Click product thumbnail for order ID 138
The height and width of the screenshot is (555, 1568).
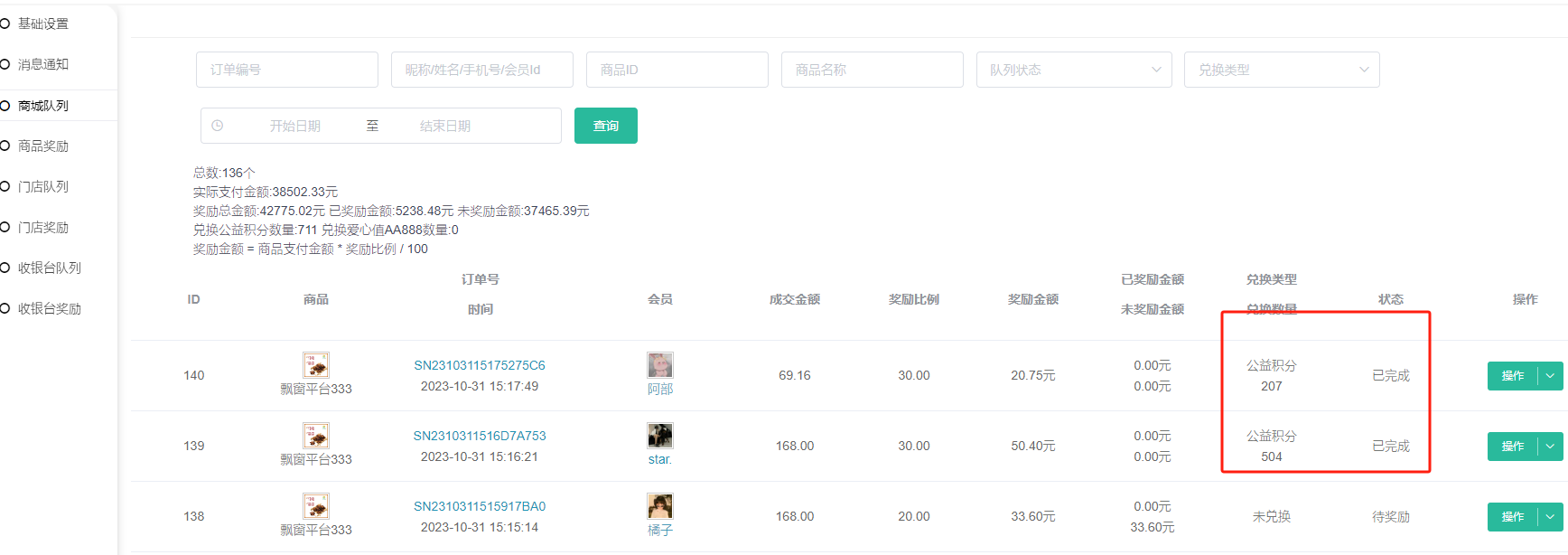click(x=315, y=506)
